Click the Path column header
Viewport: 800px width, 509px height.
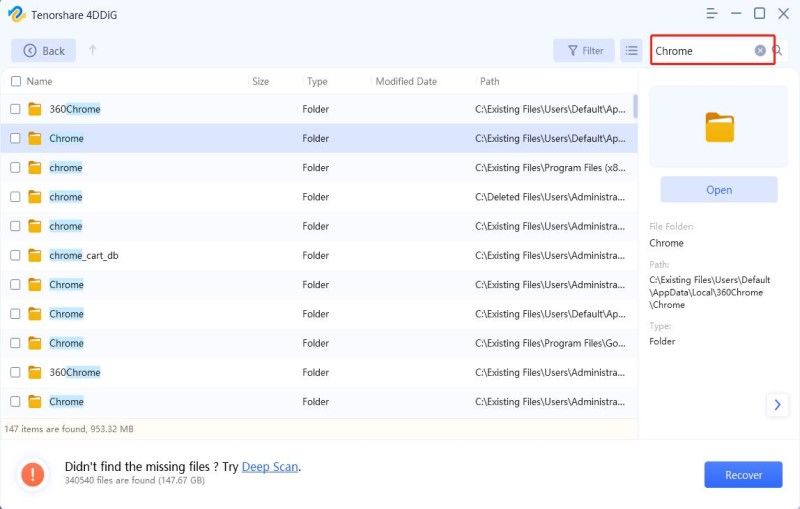489,82
